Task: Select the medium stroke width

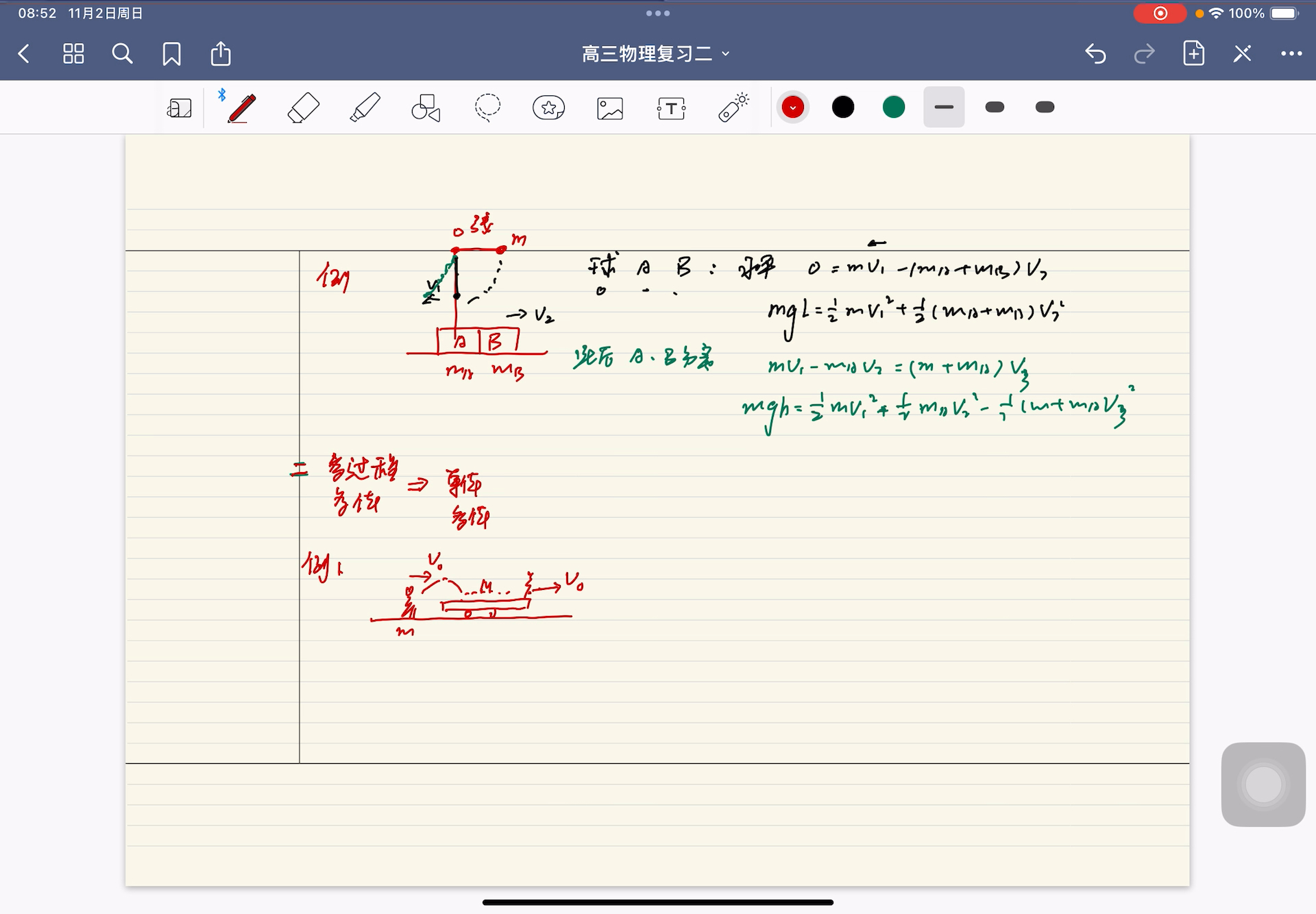Action: click(x=995, y=108)
